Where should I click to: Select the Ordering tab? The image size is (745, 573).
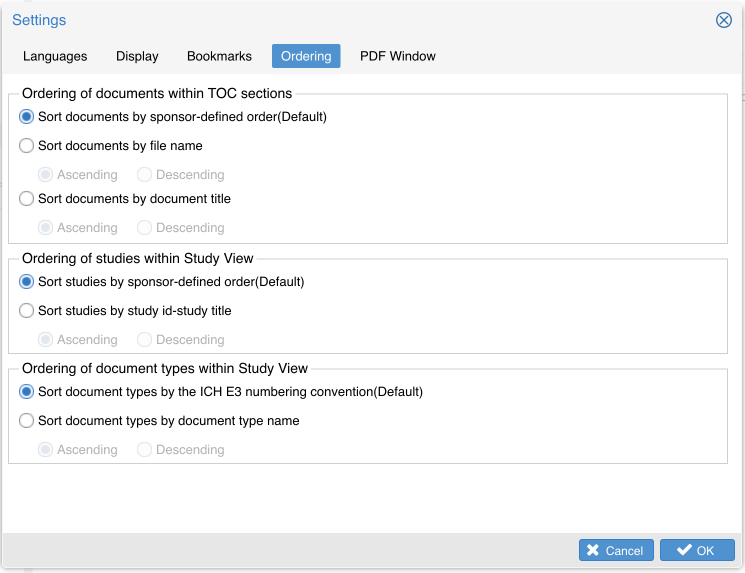[x=306, y=56]
